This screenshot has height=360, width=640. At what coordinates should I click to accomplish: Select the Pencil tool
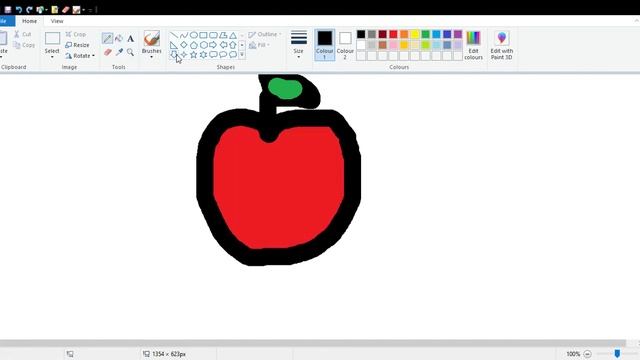107,38
